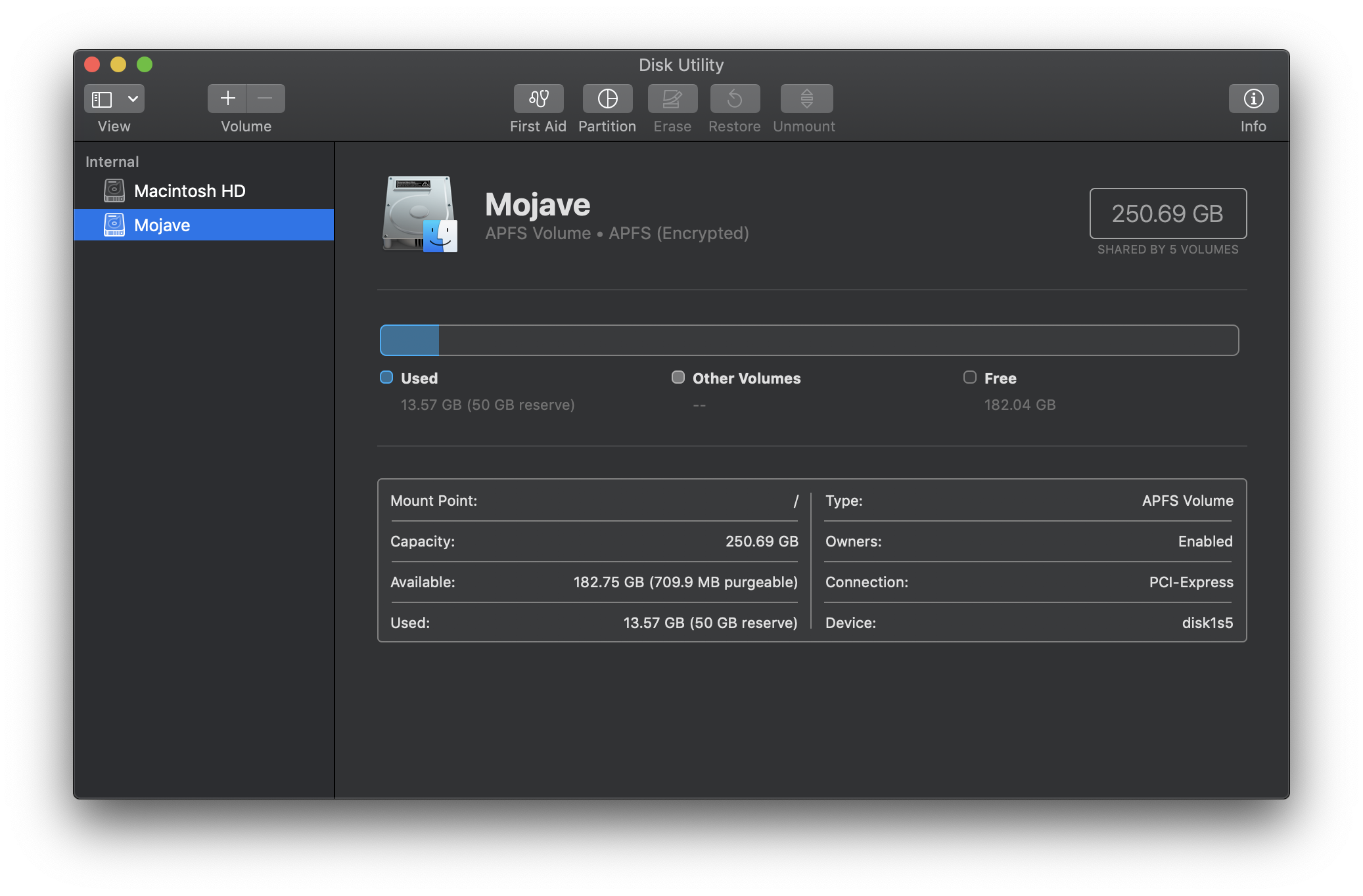Screen dimensions: 1363x896
Task: Click Volume label under plus/minus buttons
Action: 246,126
